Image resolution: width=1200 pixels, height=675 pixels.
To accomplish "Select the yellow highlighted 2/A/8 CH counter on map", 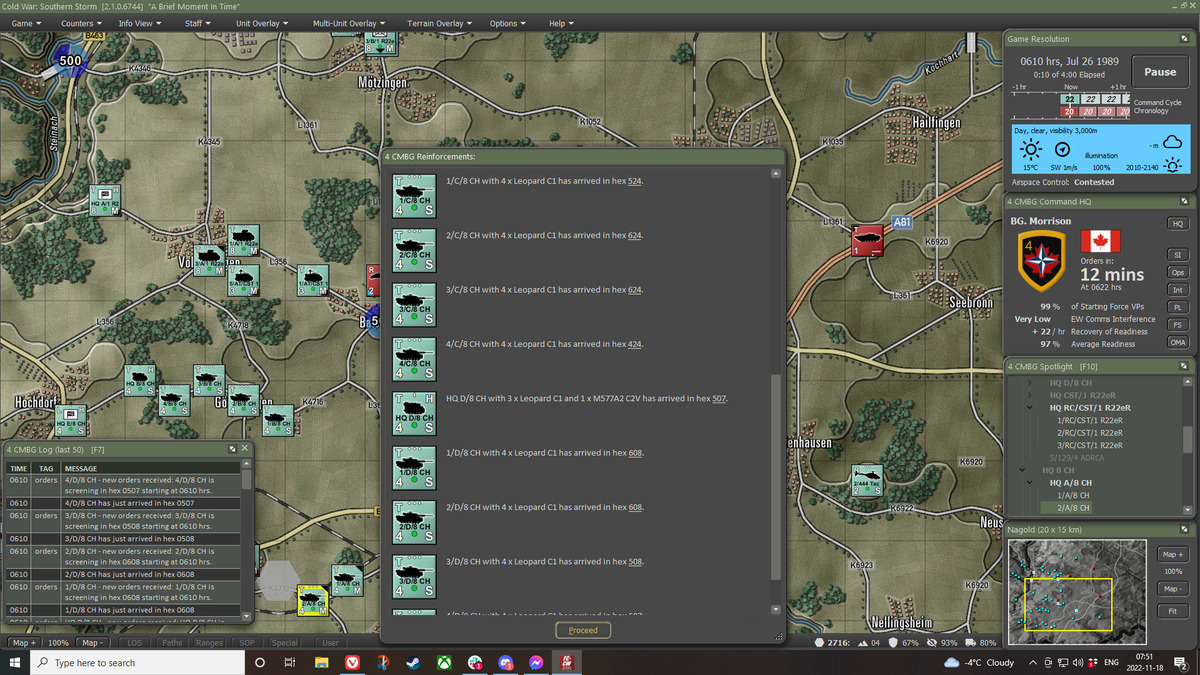I will pos(313,599).
